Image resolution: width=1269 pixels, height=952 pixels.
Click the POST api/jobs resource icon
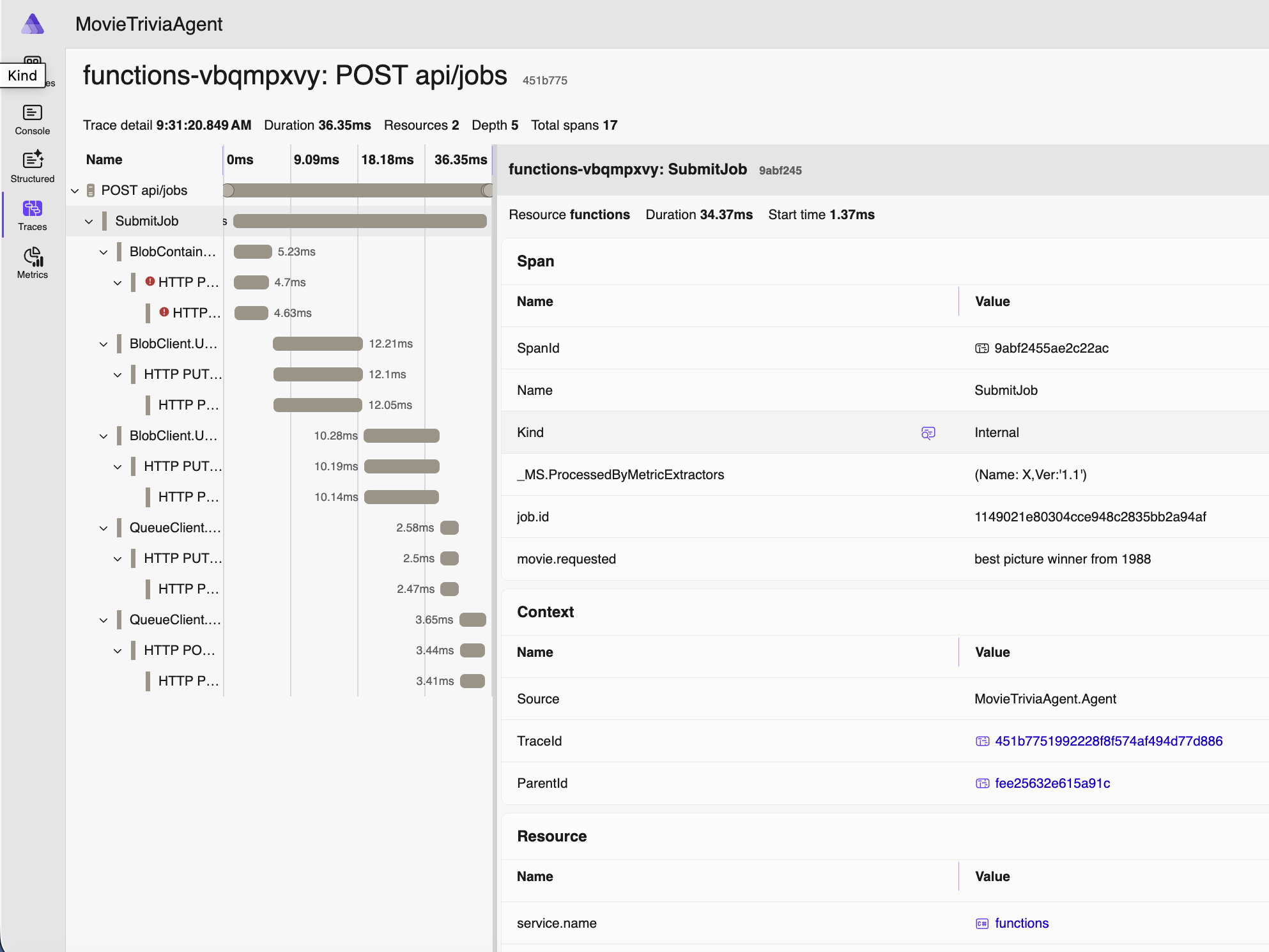[x=91, y=190]
